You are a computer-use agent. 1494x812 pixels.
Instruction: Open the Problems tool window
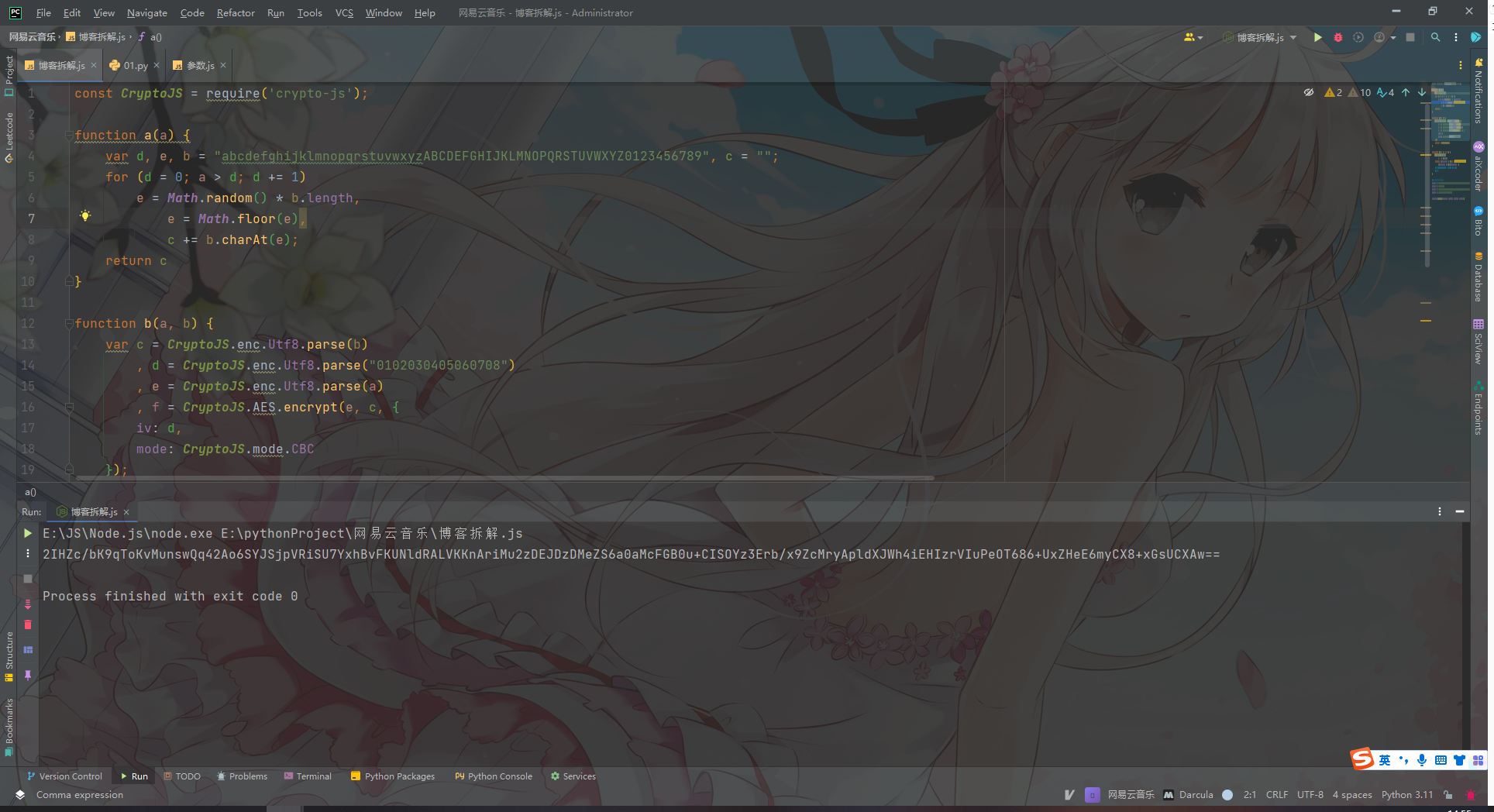[242, 776]
